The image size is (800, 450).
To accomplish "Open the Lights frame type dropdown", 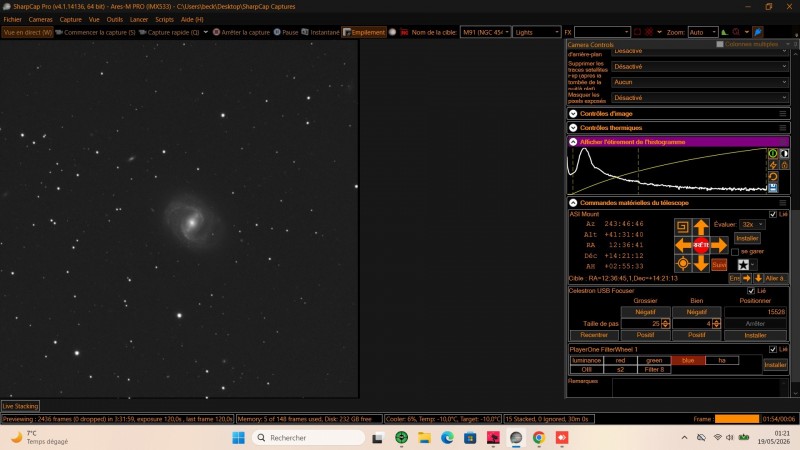I will [537, 32].
